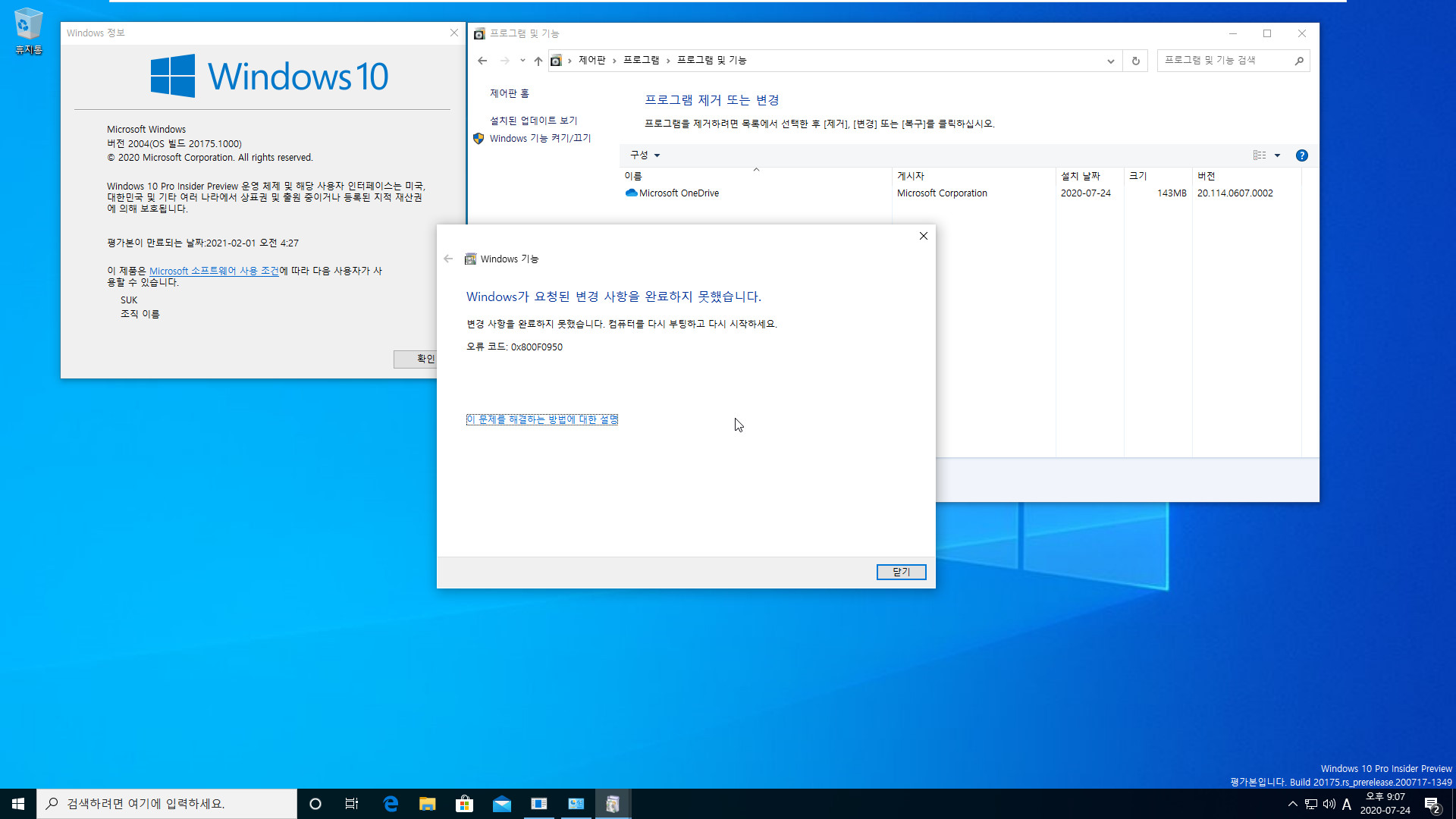Click the control panel icon in address bar
The height and width of the screenshot is (819, 1456).
pos(556,61)
